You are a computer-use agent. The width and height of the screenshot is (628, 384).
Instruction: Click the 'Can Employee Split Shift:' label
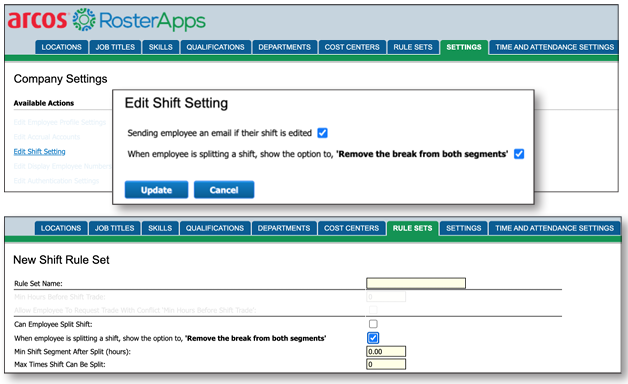53,324
